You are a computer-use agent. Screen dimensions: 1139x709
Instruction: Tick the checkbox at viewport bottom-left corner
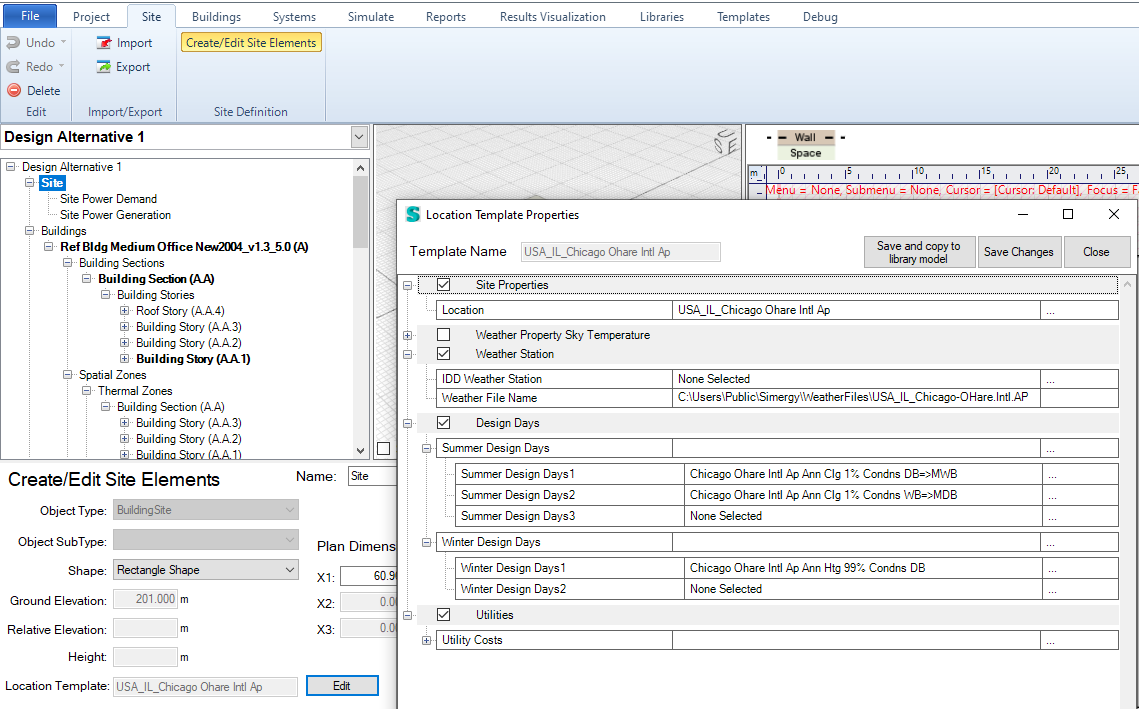point(384,448)
